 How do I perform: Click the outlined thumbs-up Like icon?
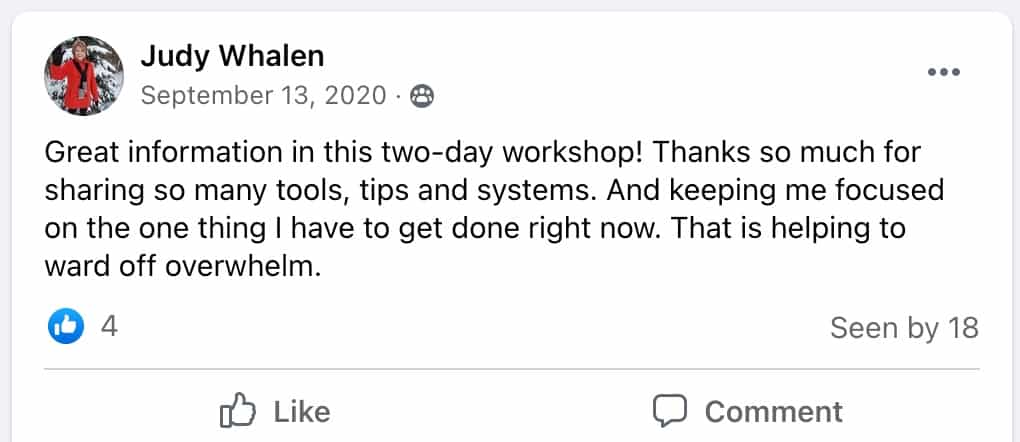236,411
